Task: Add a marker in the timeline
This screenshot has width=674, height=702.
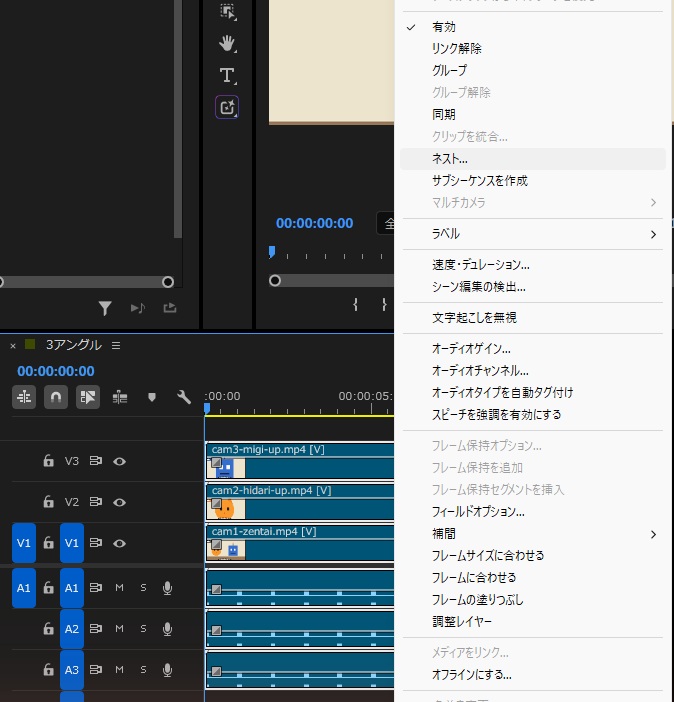Action: pyautogui.click(x=152, y=397)
